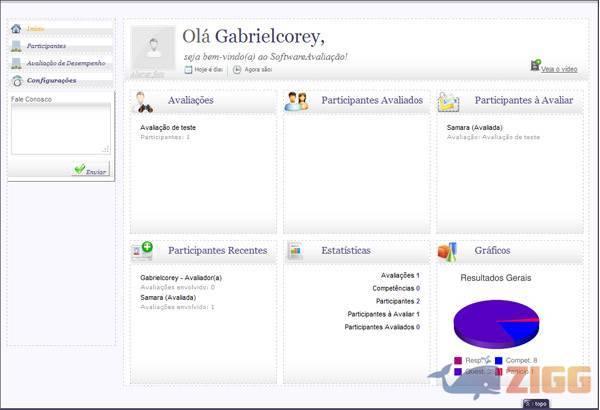Click the Participantes Avaliados 0 statistic
The width and height of the screenshot is (600, 410).
tap(382, 327)
